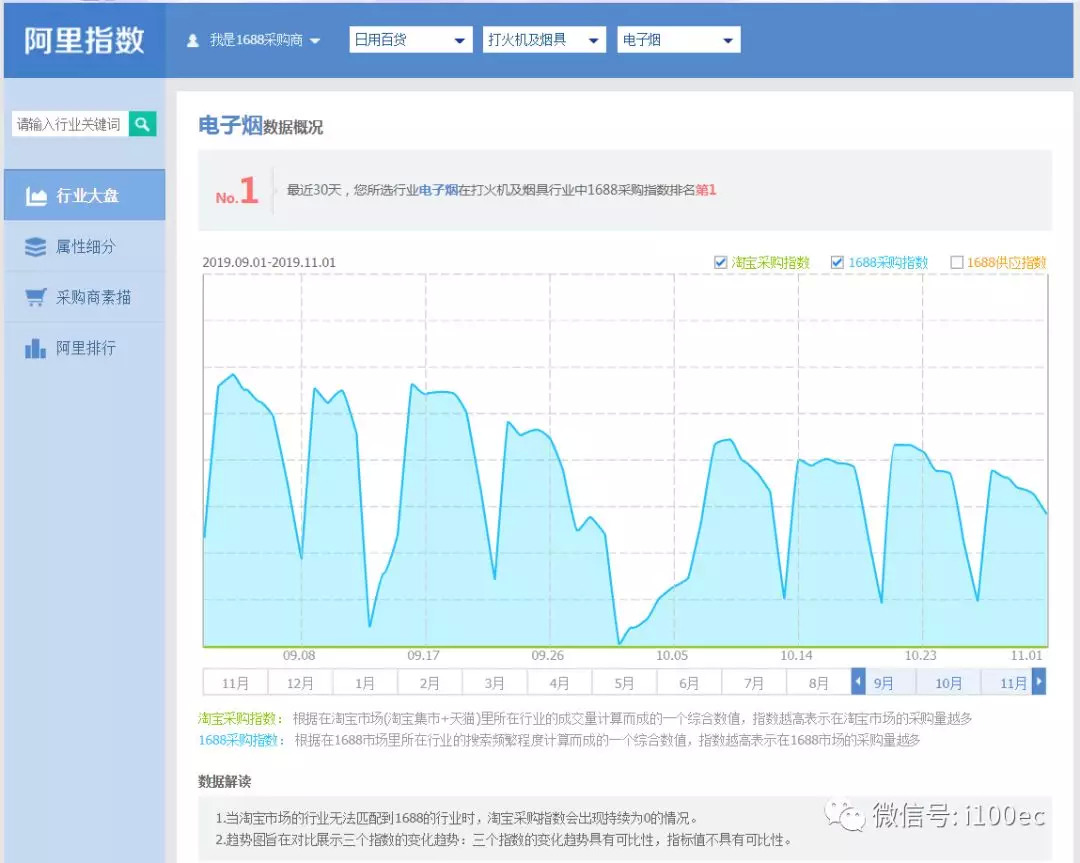The width and height of the screenshot is (1080, 863).
Task: Click the user profile icon in header
Action: pyautogui.click(x=193, y=41)
